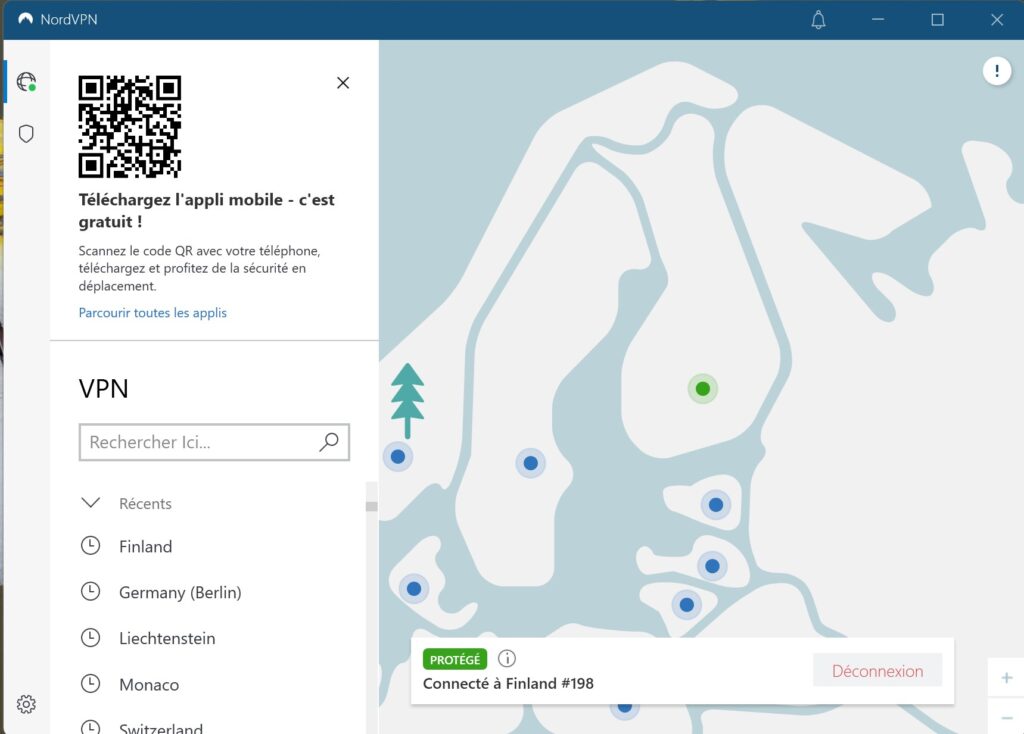The image size is (1024, 734).
Task: Click the "Connecté à Finland #198" status text
Action: [x=508, y=684]
